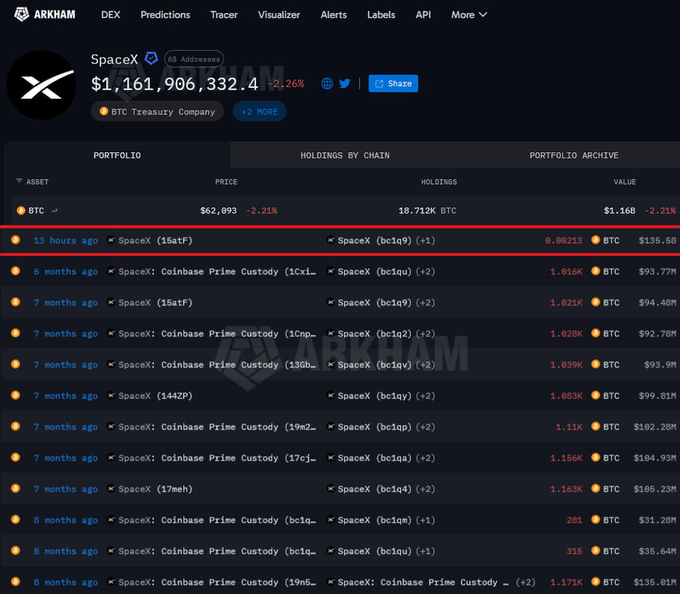Select the BTC Treasury Company tag
This screenshot has width=680, height=594.
point(157,111)
